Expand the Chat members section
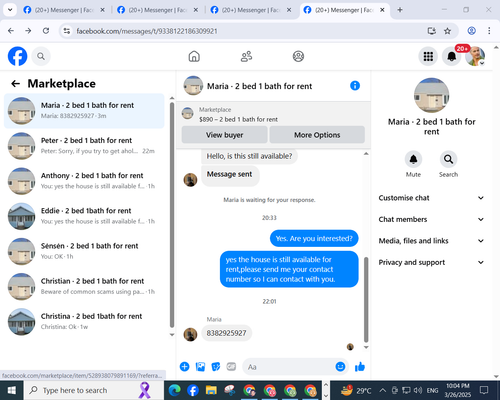Viewport: 500px width, 400px height. click(431, 219)
